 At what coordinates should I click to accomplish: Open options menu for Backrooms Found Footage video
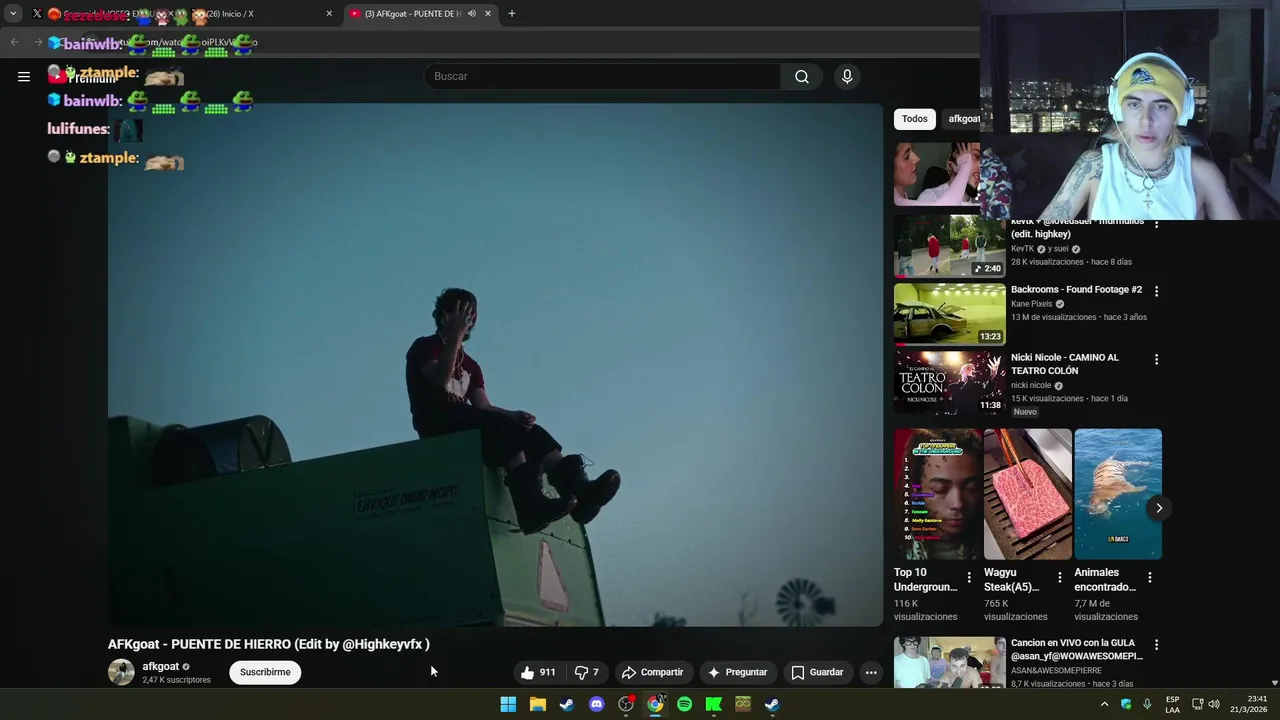[x=1156, y=291]
